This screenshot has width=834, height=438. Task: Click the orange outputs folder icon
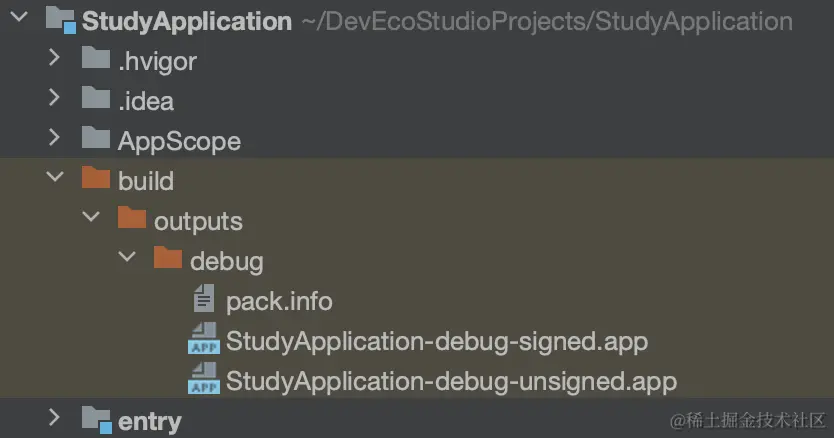(x=132, y=219)
